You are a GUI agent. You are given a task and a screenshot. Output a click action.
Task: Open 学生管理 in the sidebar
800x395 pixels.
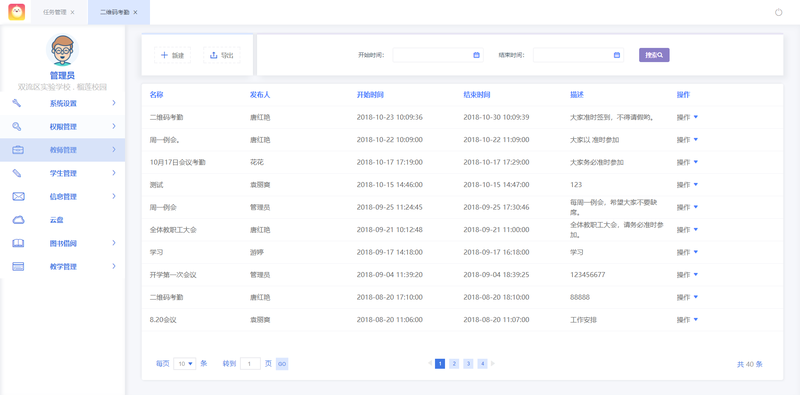[62, 173]
